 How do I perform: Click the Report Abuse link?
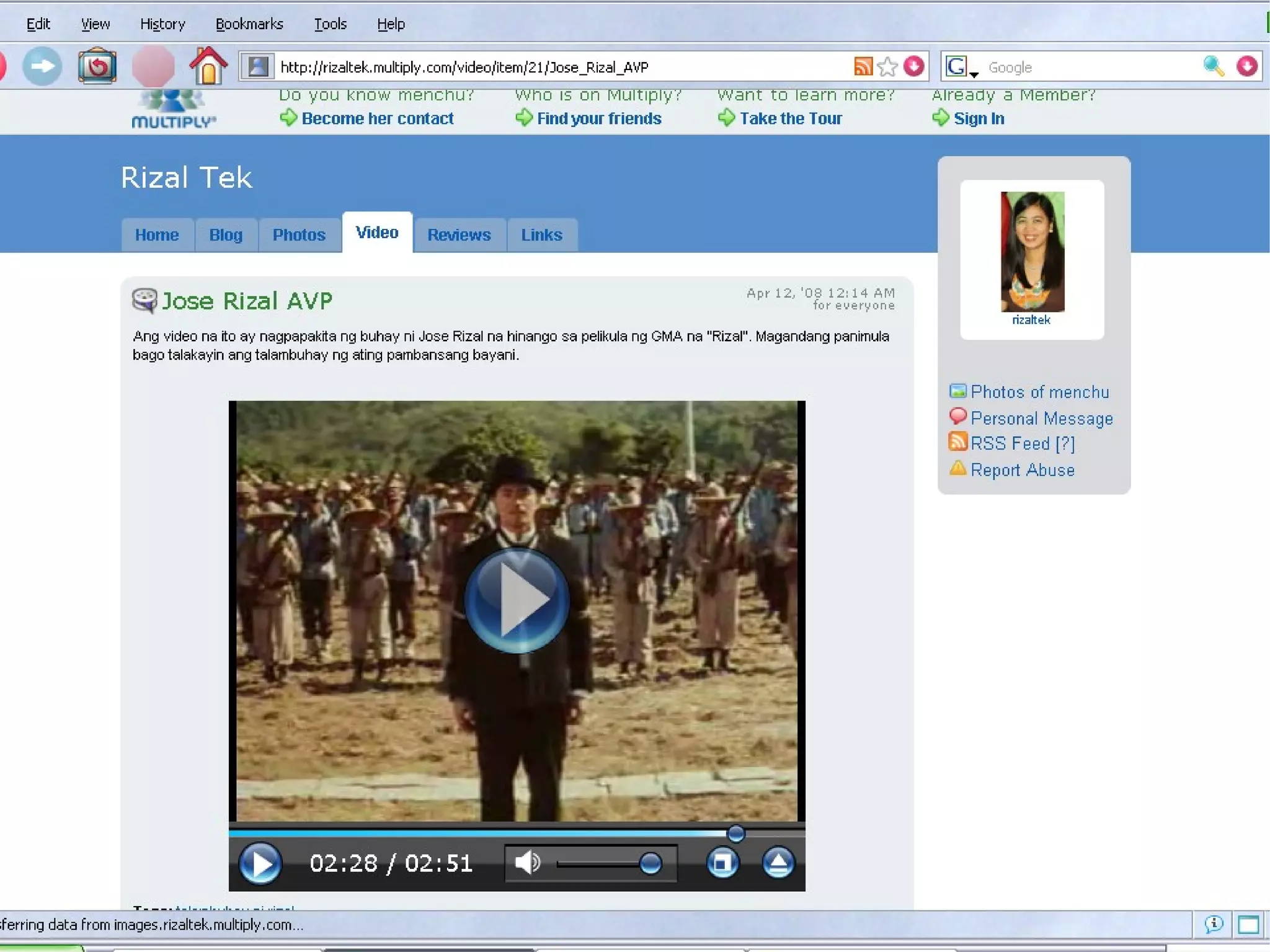point(1022,470)
